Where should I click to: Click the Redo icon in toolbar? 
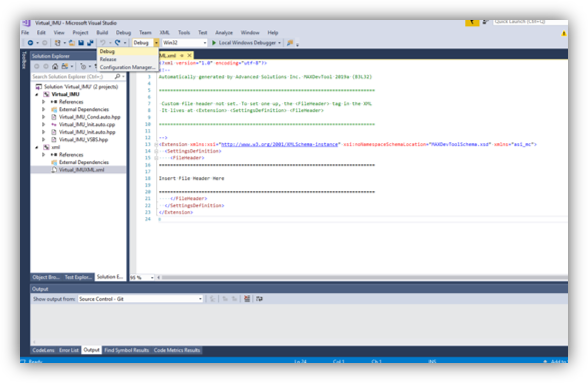(x=117, y=43)
